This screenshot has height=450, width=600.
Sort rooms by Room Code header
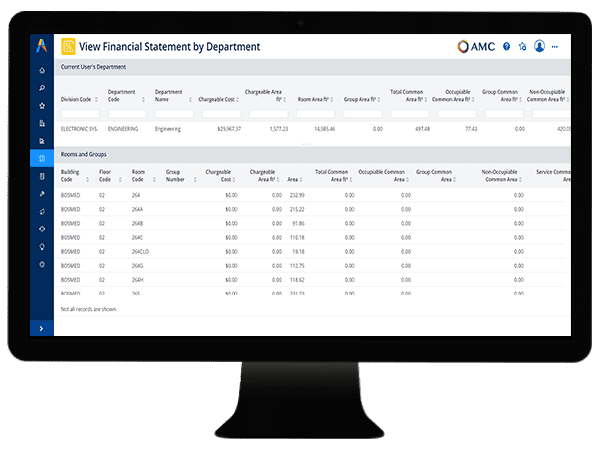(138, 176)
